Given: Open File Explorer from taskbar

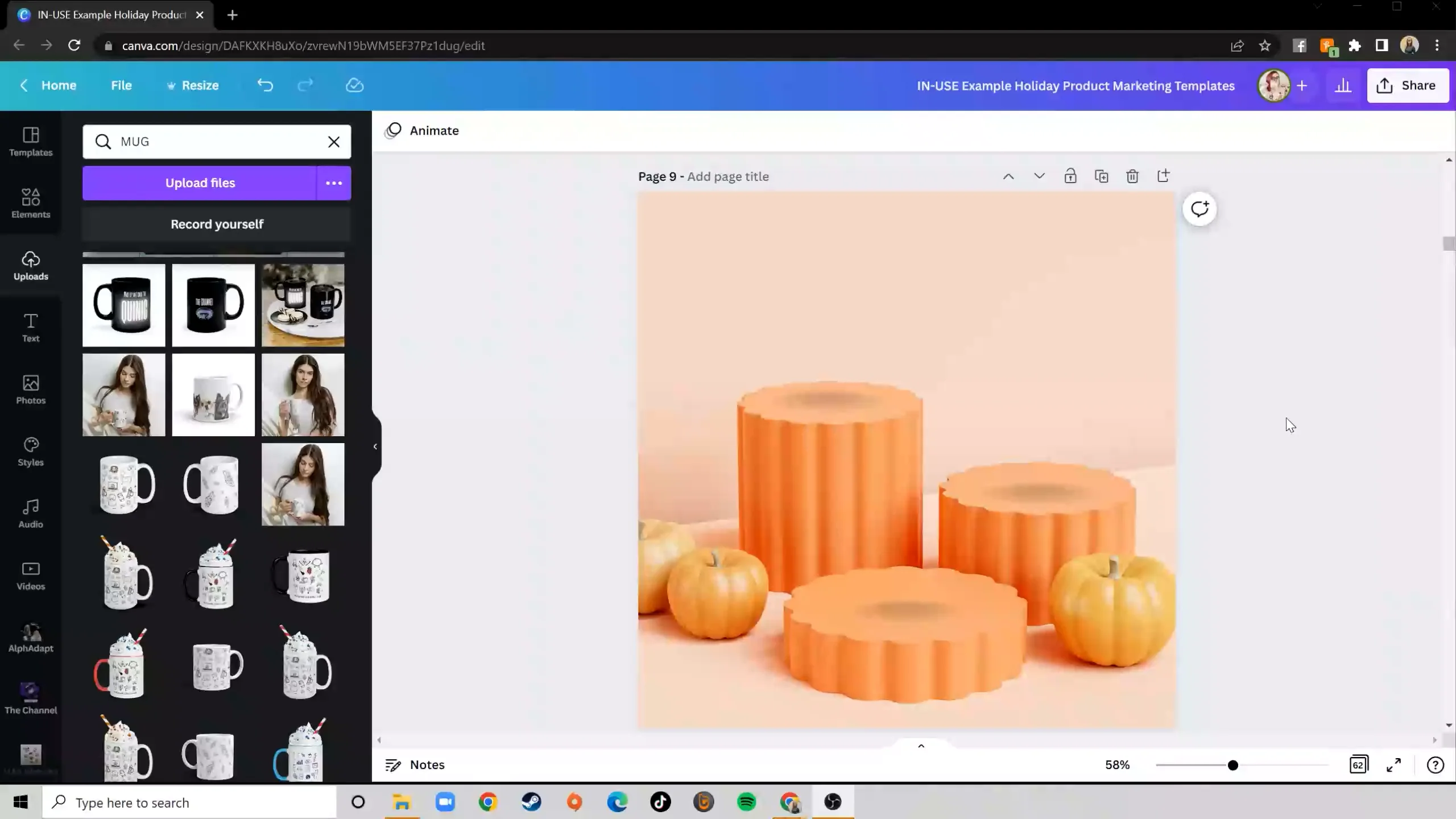Looking at the screenshot, I should 402,802.
